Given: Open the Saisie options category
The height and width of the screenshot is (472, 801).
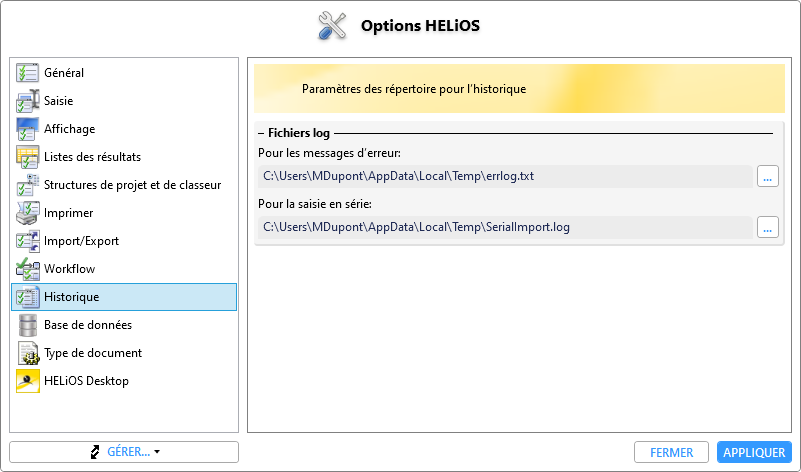Looking at the screenshot, I should [124, 101].
